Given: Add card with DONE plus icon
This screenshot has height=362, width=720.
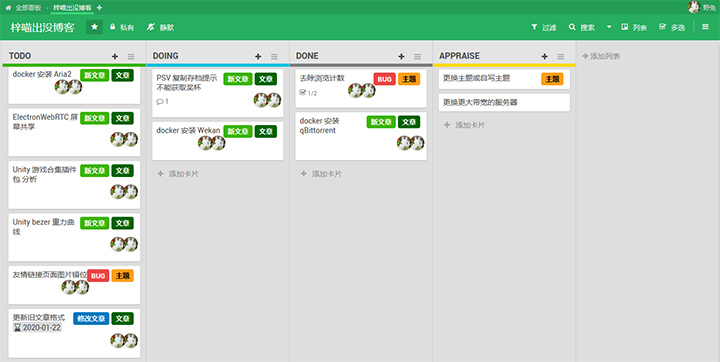Looking at the screenshot, I should [x=401, y=57].
